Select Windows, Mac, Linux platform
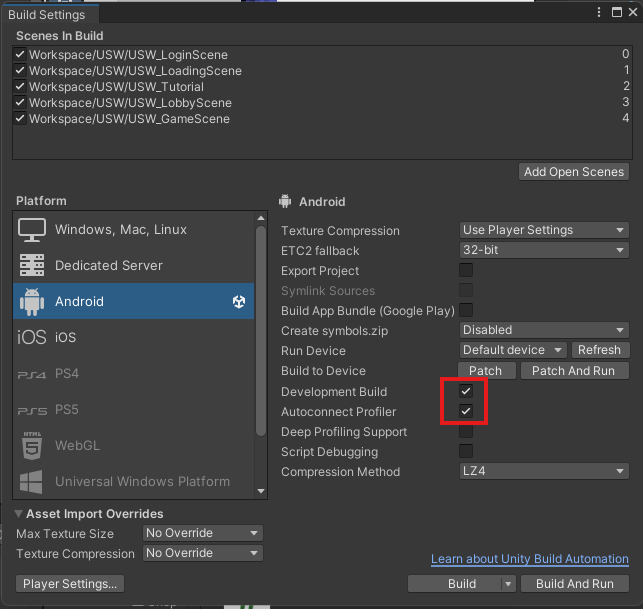This screenshot has width=643, height=609. pos(134,230)
